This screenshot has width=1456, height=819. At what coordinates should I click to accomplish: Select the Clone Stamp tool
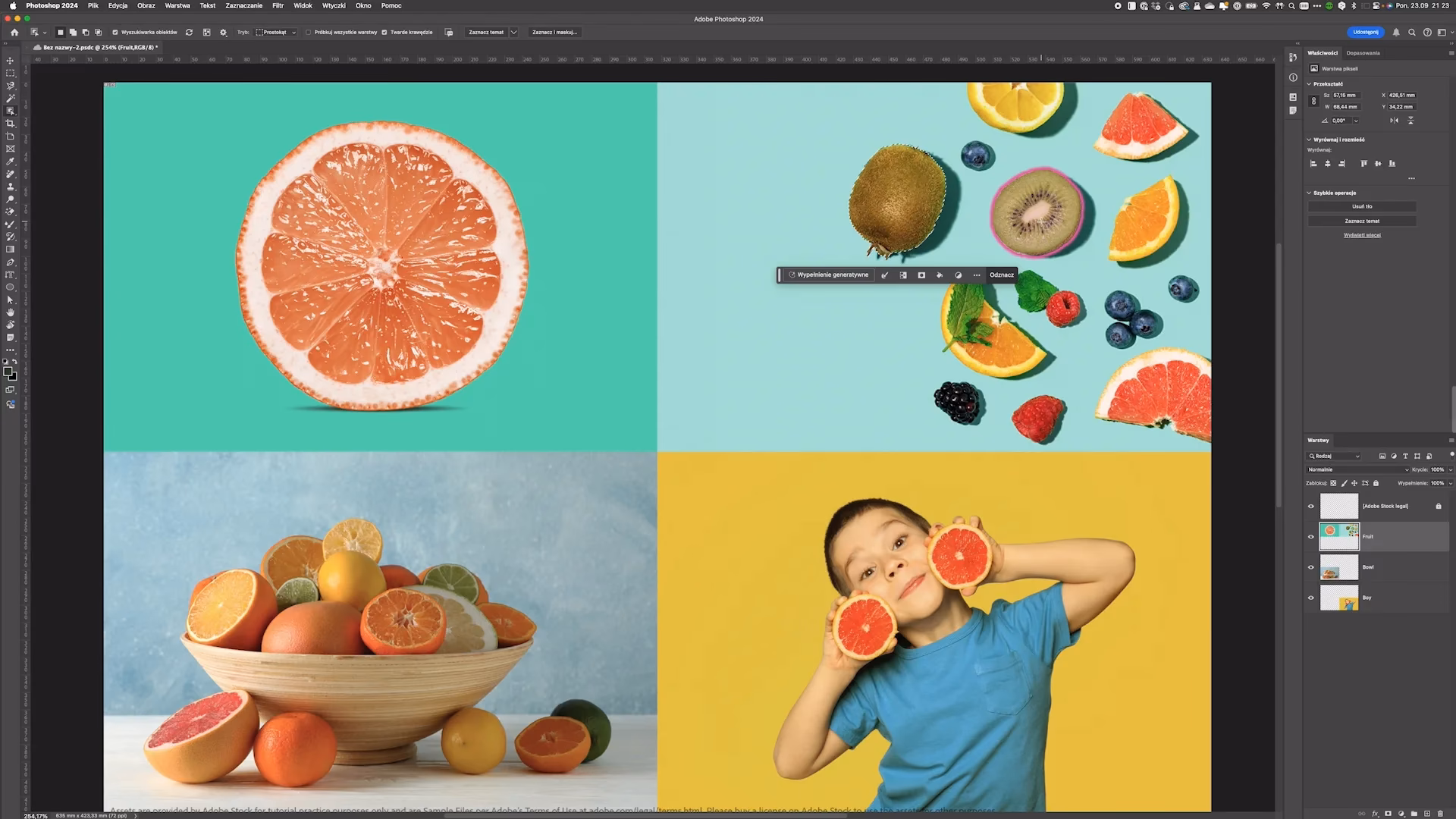(10, 187)
